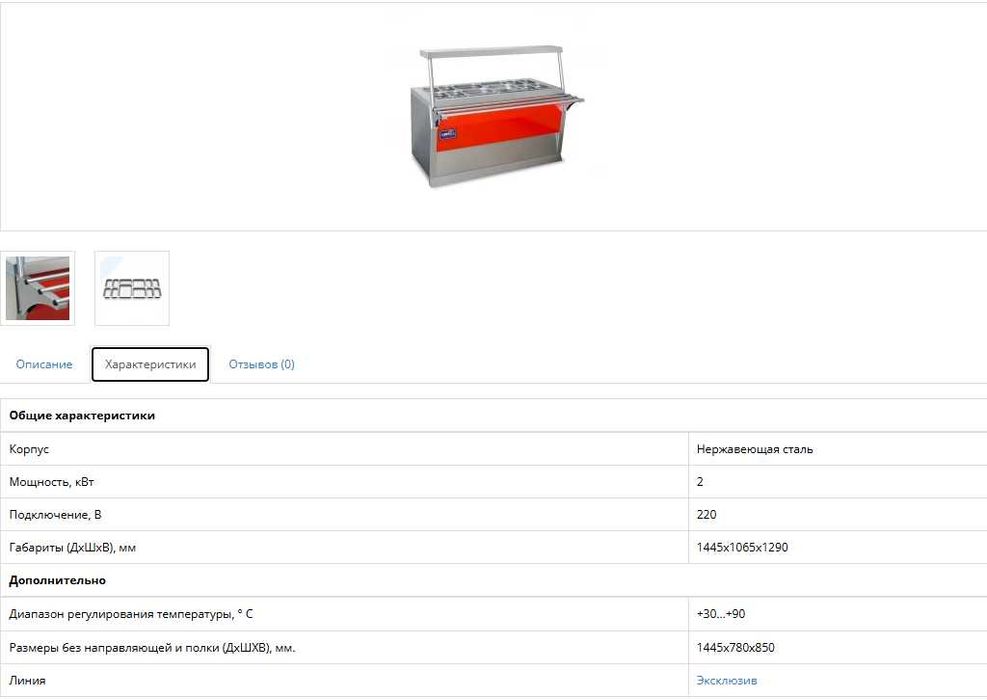Click the 1445x1065x1290 dimensions value
Image resolution: width=987 pixels, height=700 pixels.
(742, 548)
